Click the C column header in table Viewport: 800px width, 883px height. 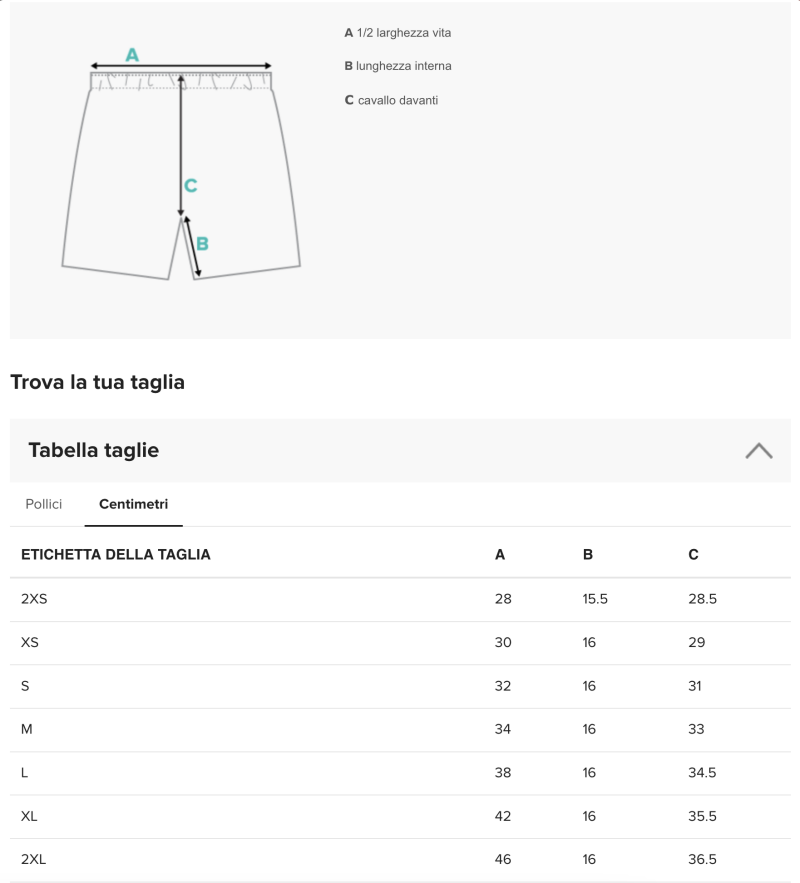click(693, 554)
